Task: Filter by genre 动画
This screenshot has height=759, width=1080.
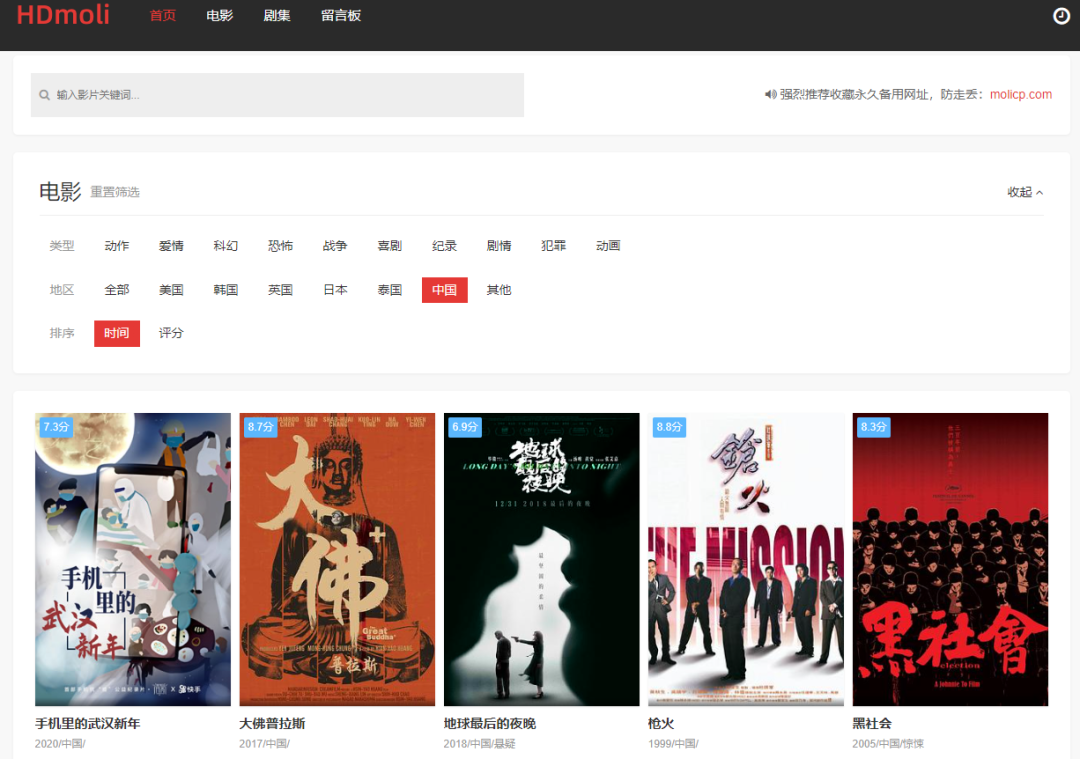Action: [608, 246]
